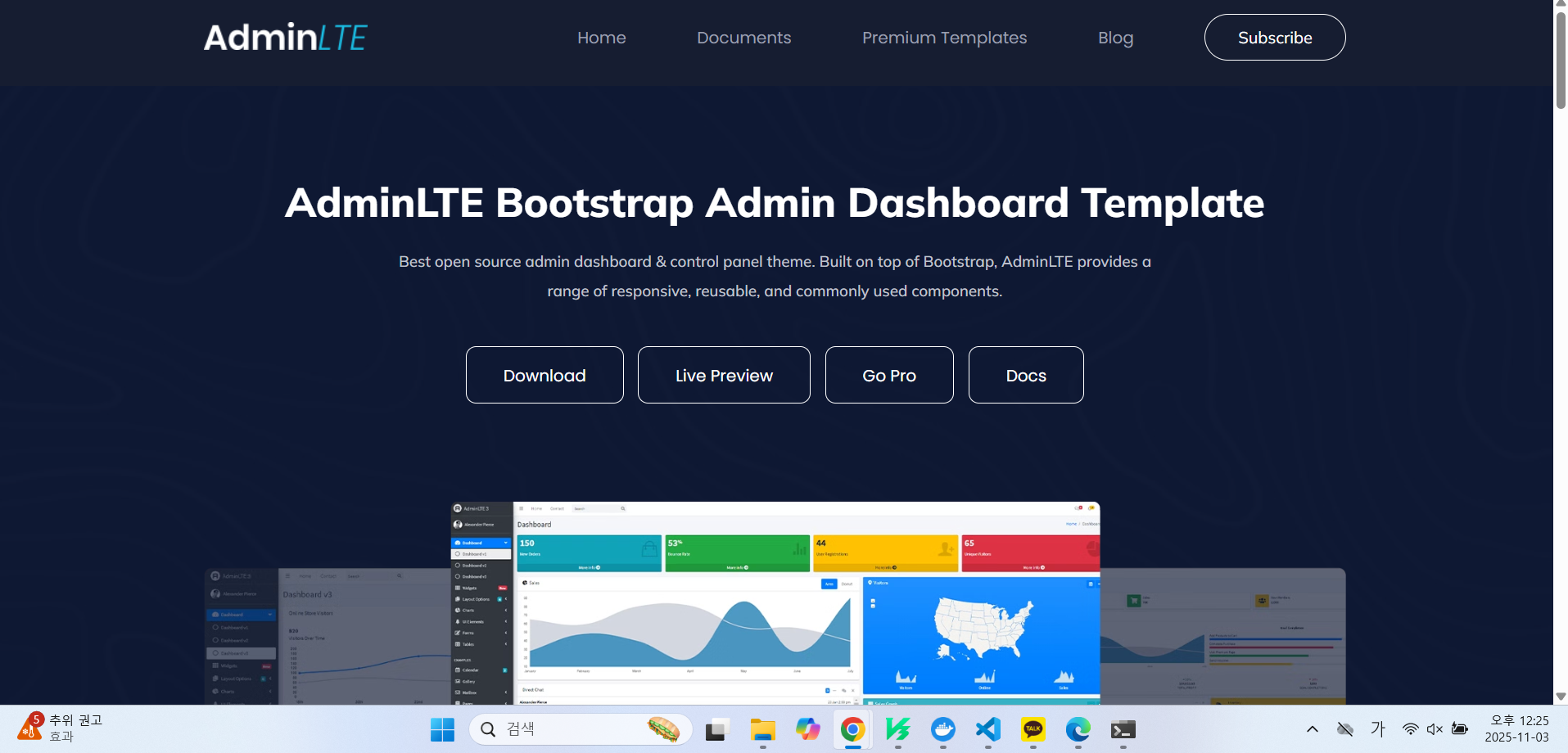Click the taskbar search box
This screenshot has width=1568, height=753.
point(581,729)
